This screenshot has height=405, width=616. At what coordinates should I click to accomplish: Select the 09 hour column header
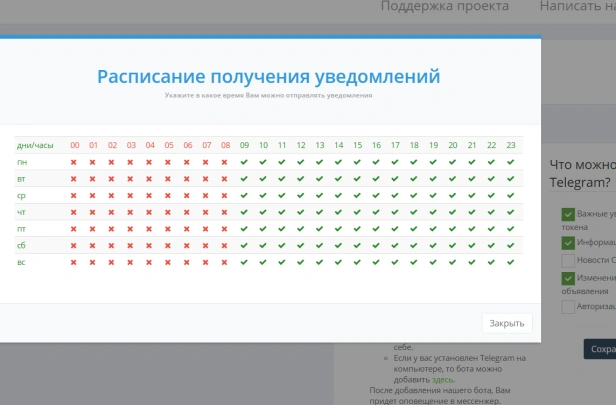[x=244, y=145]
